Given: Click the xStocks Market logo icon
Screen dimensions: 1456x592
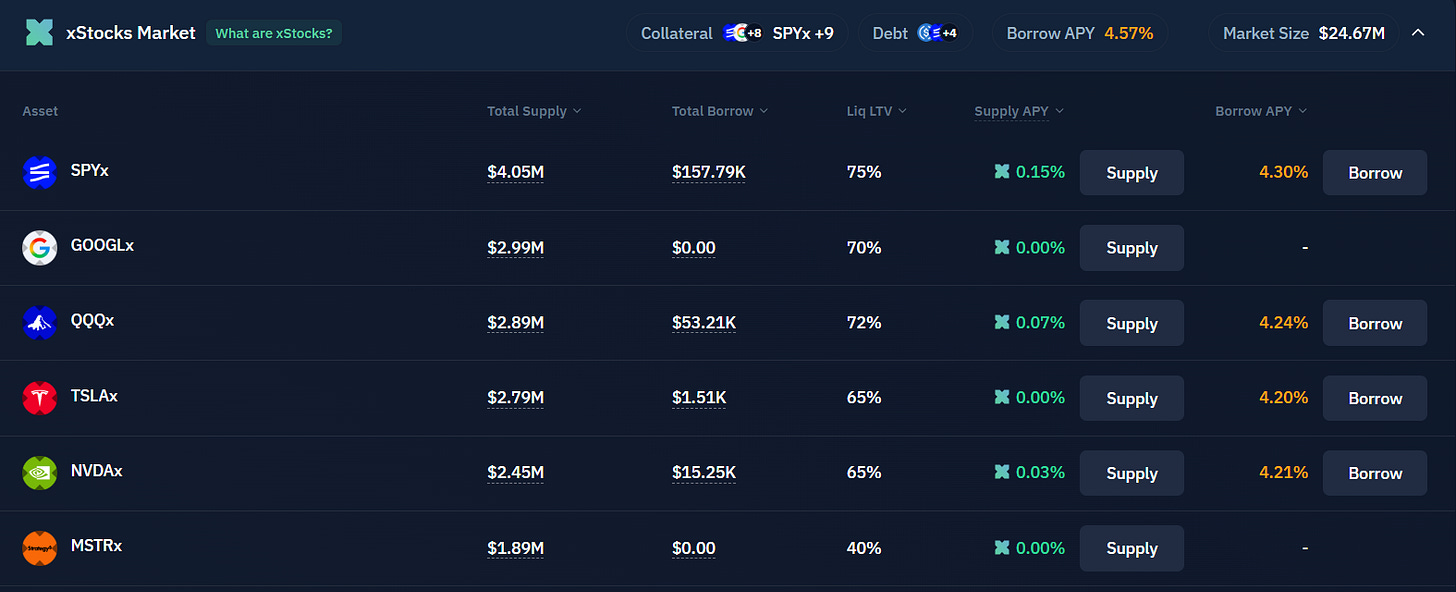Looking at the screenshot, I should coord(39,33).
